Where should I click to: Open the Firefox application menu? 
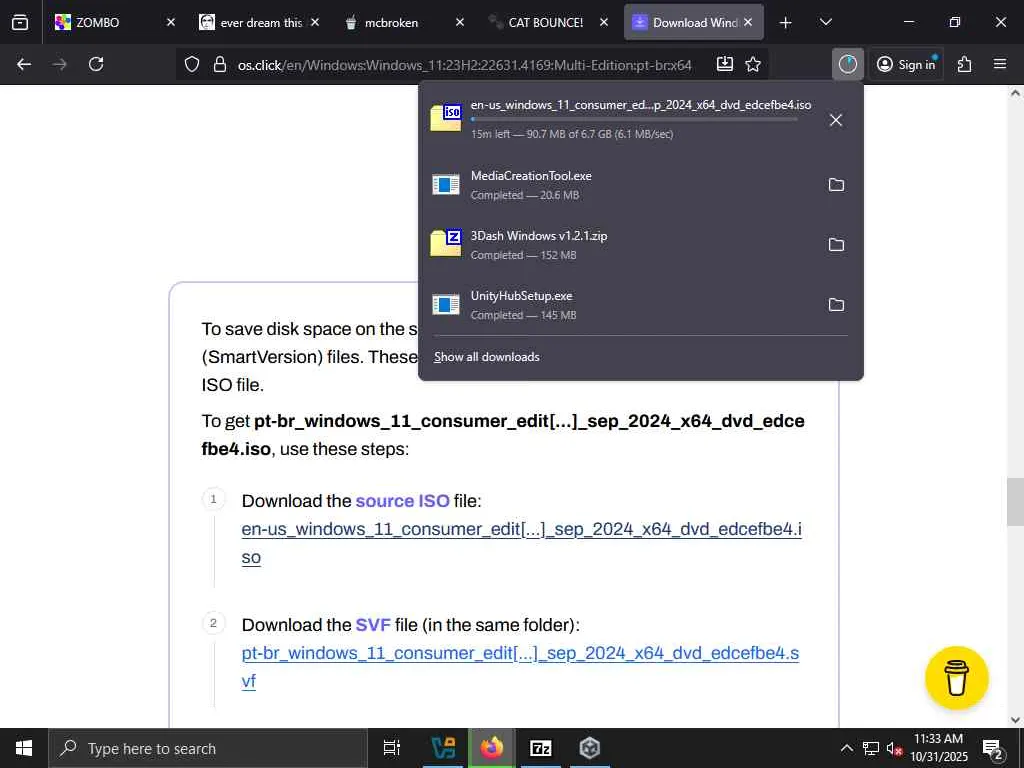(1000, 64)
